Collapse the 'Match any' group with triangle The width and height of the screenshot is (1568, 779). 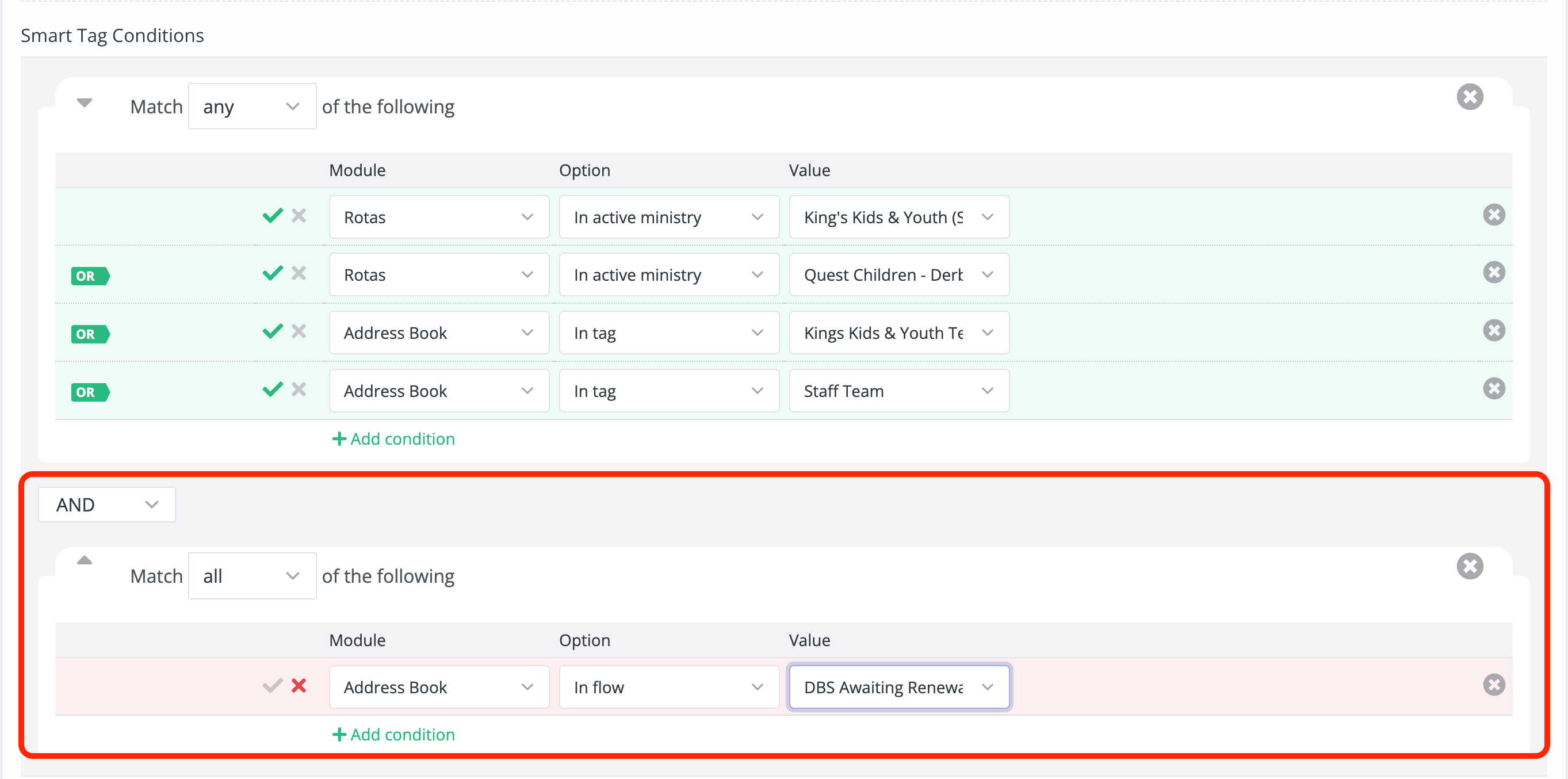click(85, 103)
